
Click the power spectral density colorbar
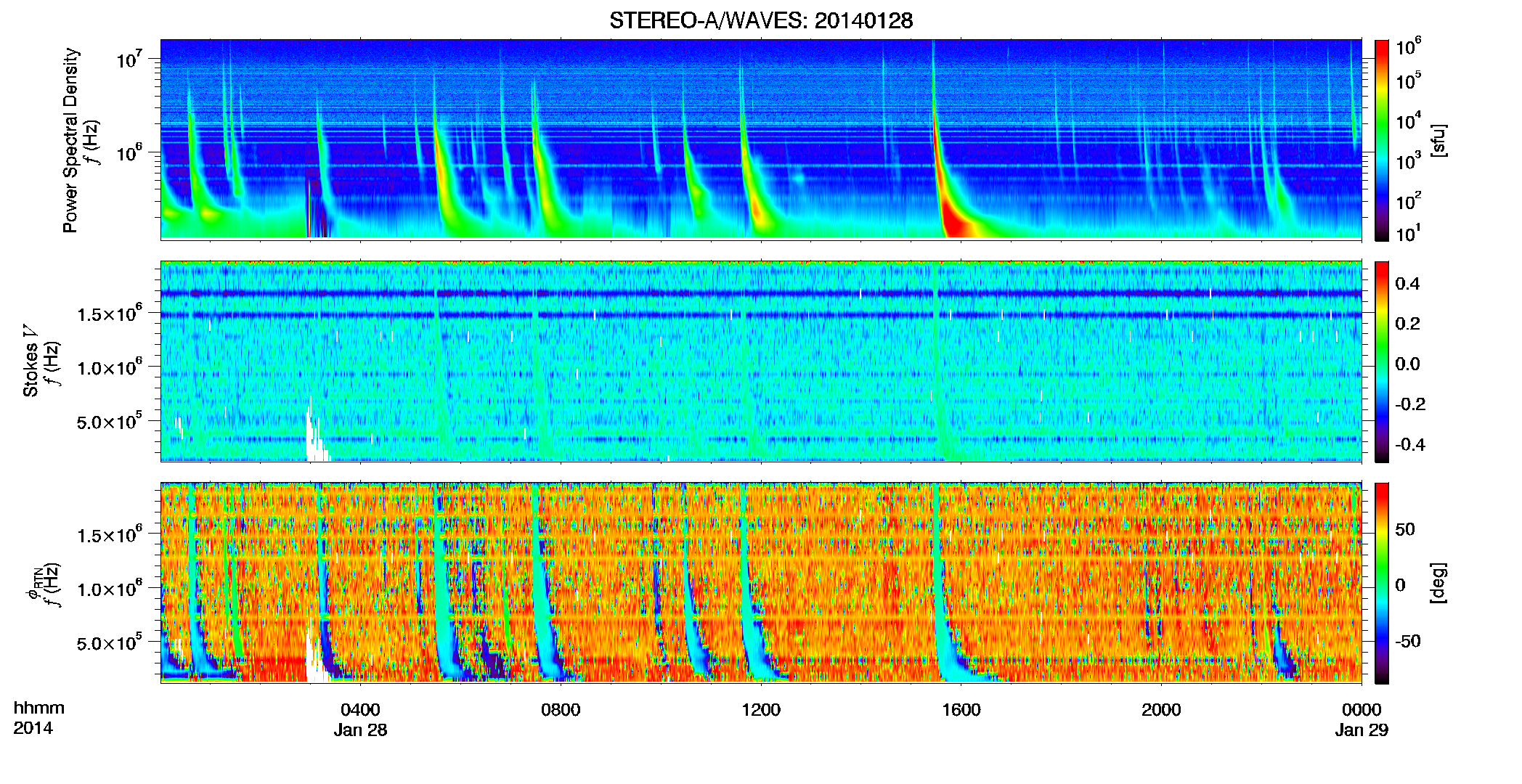click(x=1382, y=140)
